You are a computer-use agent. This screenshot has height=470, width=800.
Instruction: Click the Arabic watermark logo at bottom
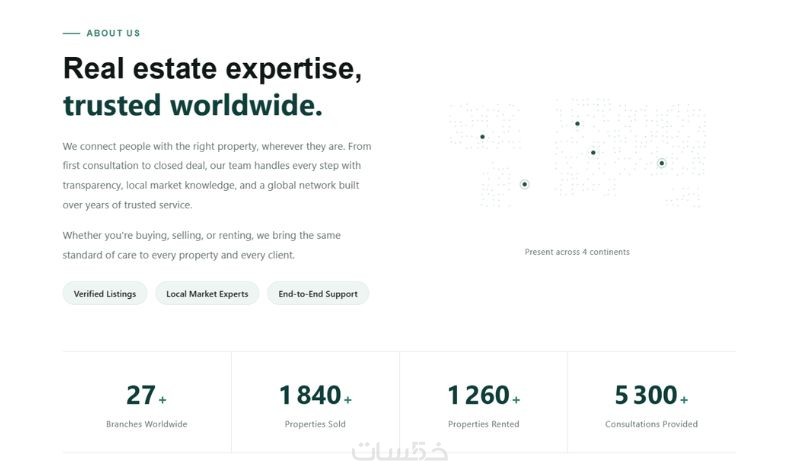(x=399, y=451)
